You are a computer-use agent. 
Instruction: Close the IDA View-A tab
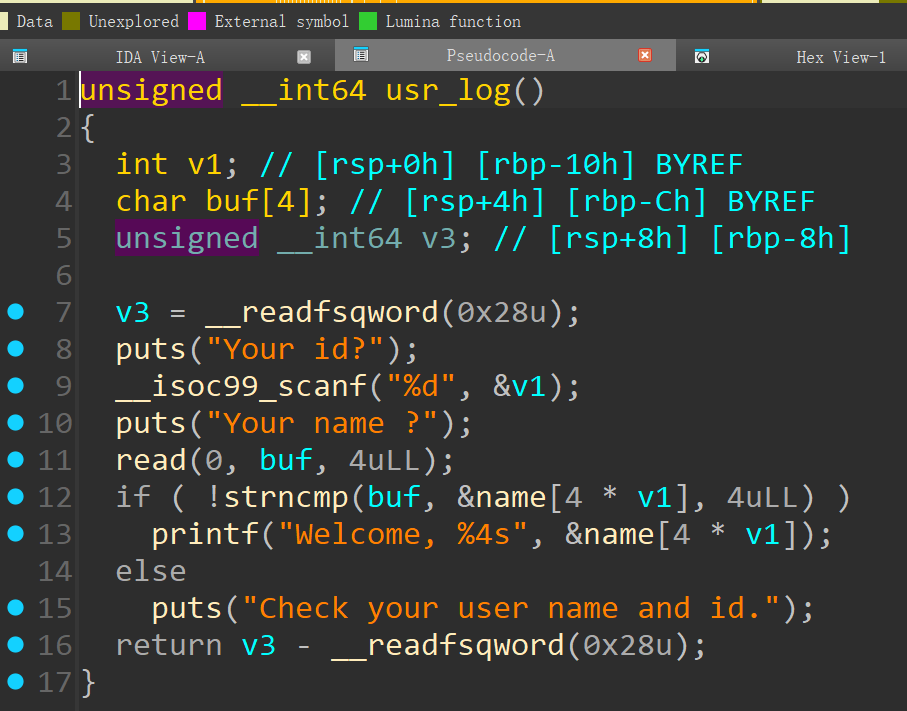(304, 57)
